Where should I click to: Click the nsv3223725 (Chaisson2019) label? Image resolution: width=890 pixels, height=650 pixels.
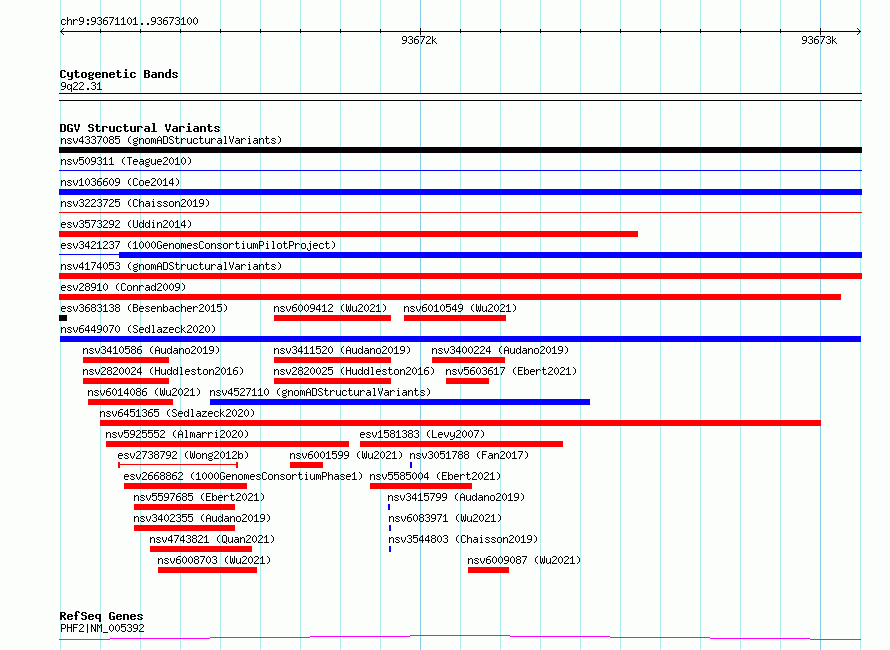[135, 203]
